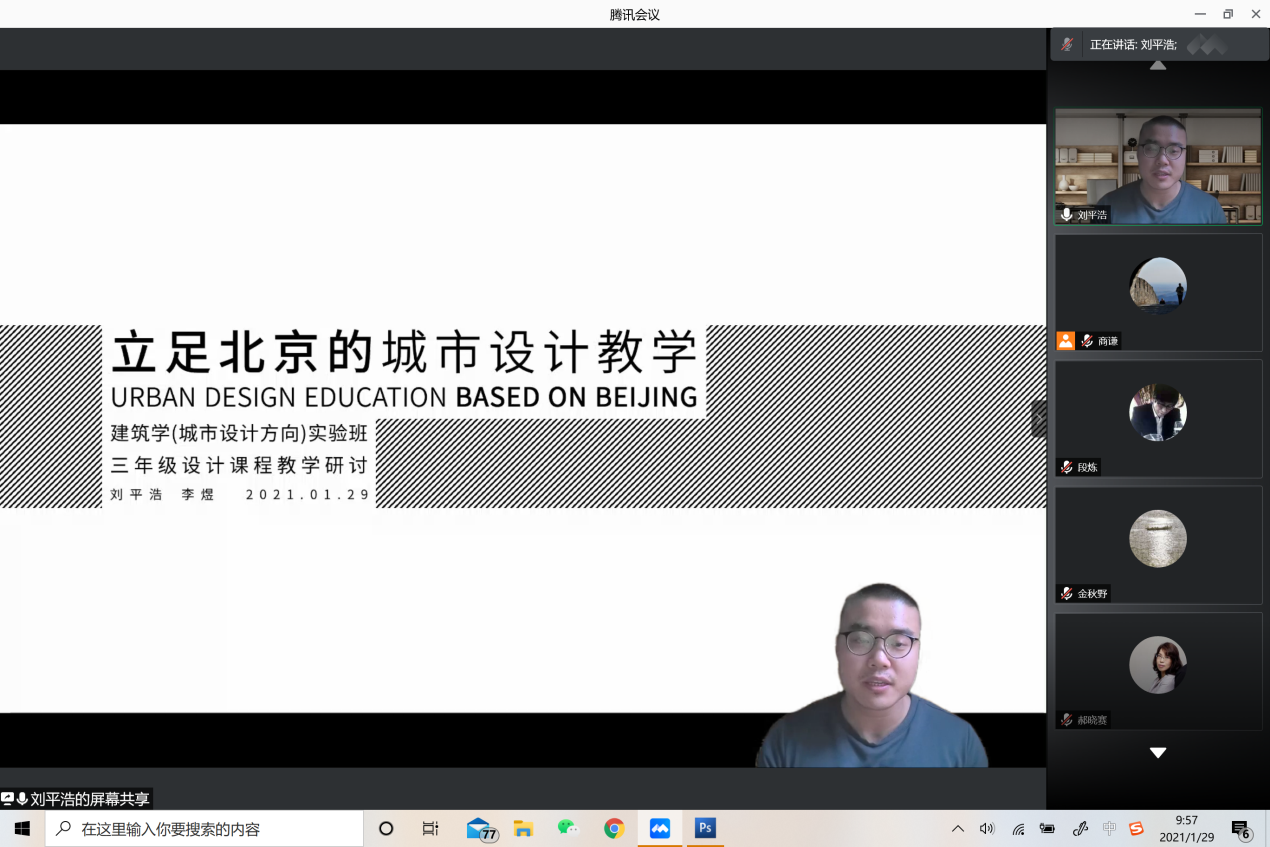The height and width of the screenshot is (847, 1270).
Task: Toggle the muted microphone icon for 金秋野
Action: 1067,594
